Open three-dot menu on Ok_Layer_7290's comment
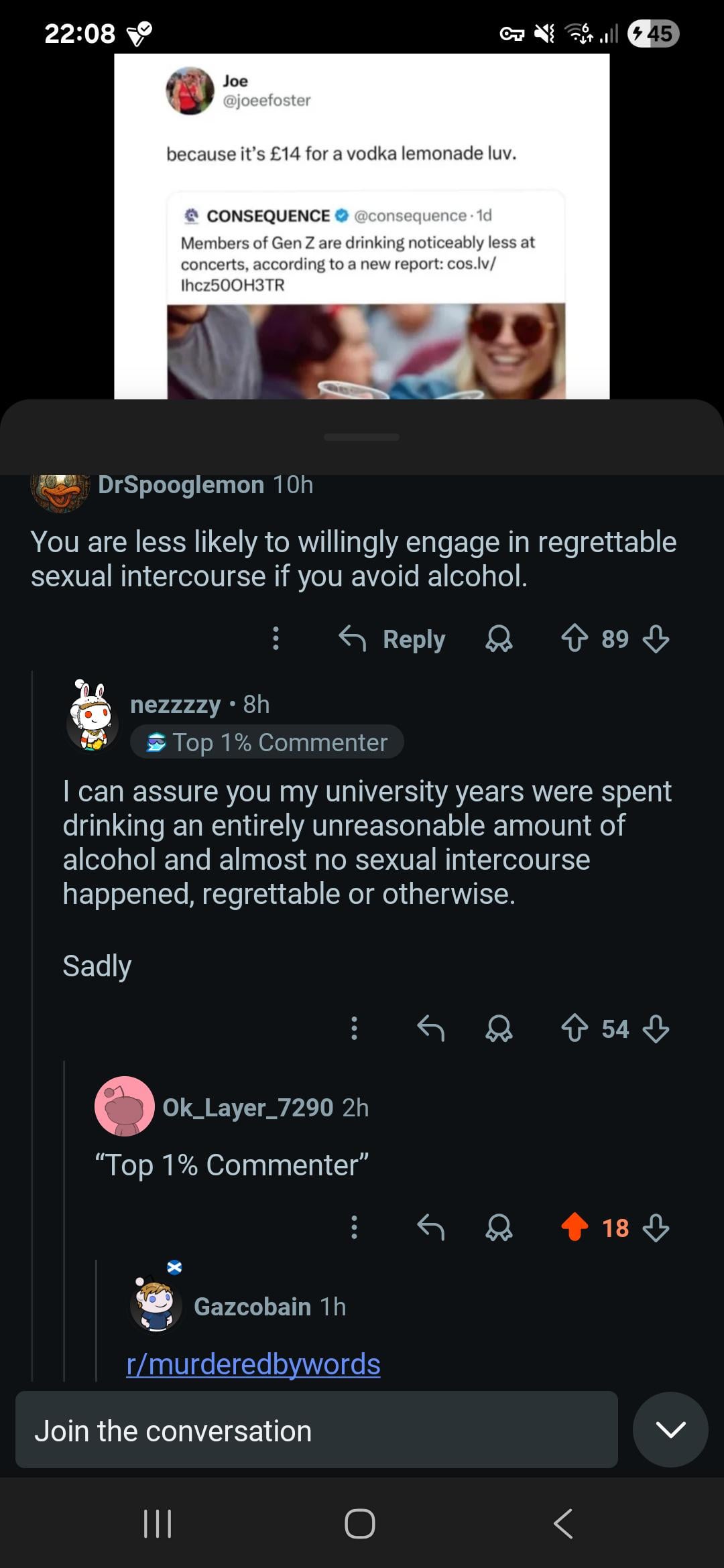This screenshot has height=1568, width=724. tap(354, 1228)
